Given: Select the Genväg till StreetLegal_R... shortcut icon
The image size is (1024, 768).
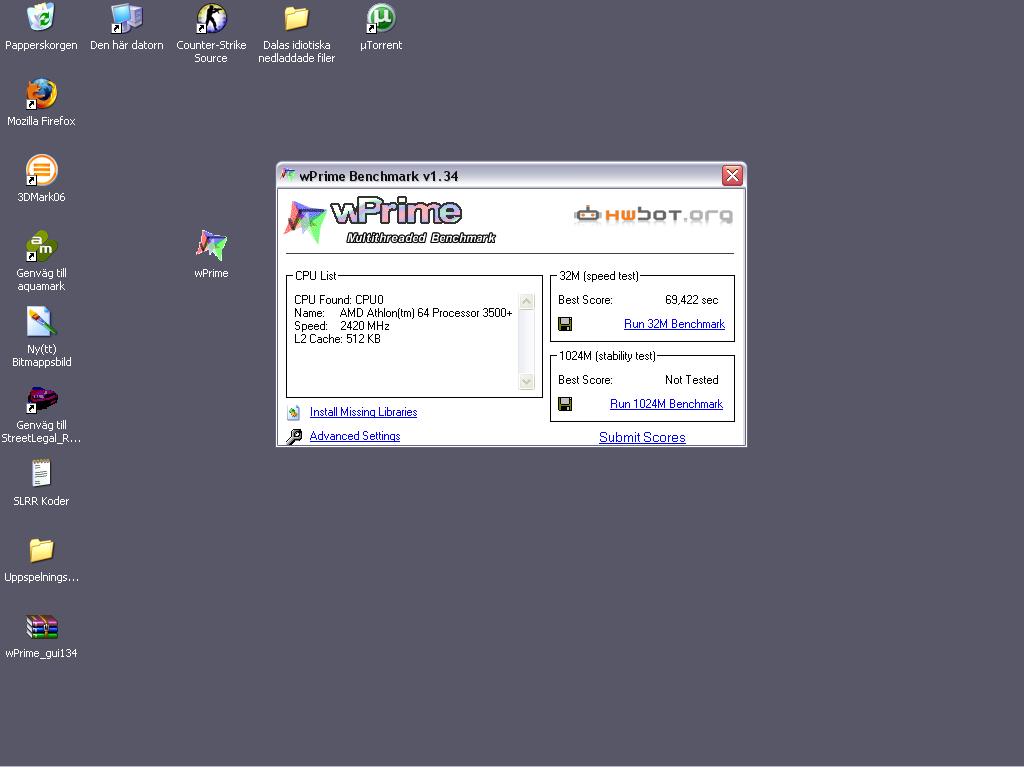Looking at the screenshot, I should click(x=41, y=398).
